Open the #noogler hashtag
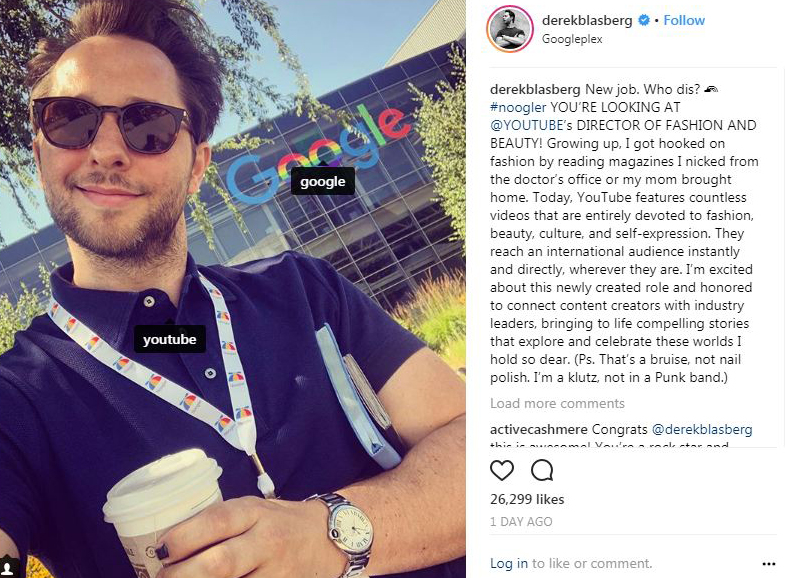Screen dimensions: 785x578 (x=518, y=107)
